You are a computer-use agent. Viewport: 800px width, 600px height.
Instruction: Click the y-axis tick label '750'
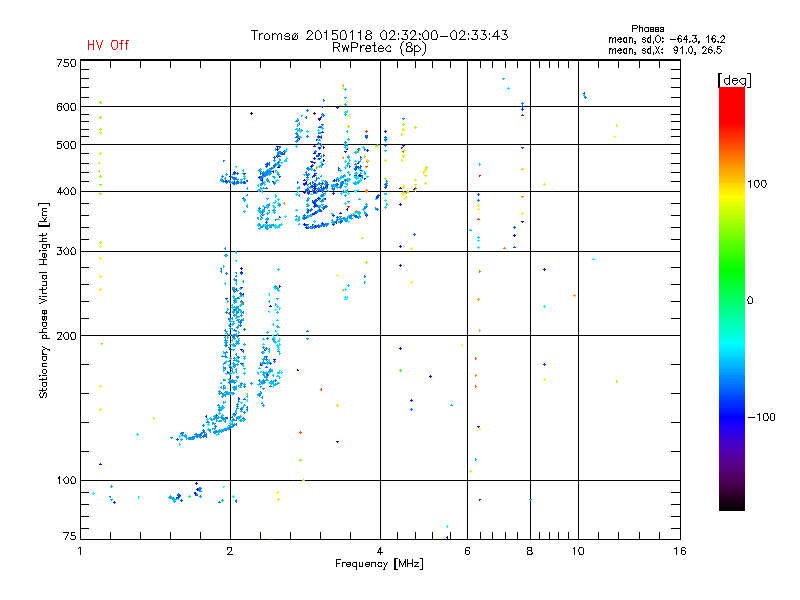[x=66, y=63]
